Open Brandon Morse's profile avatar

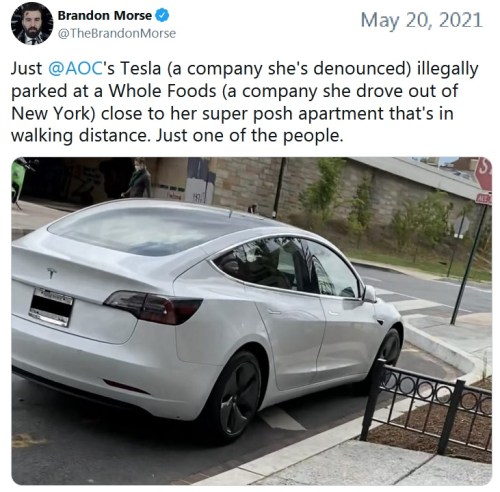(32, 23)
